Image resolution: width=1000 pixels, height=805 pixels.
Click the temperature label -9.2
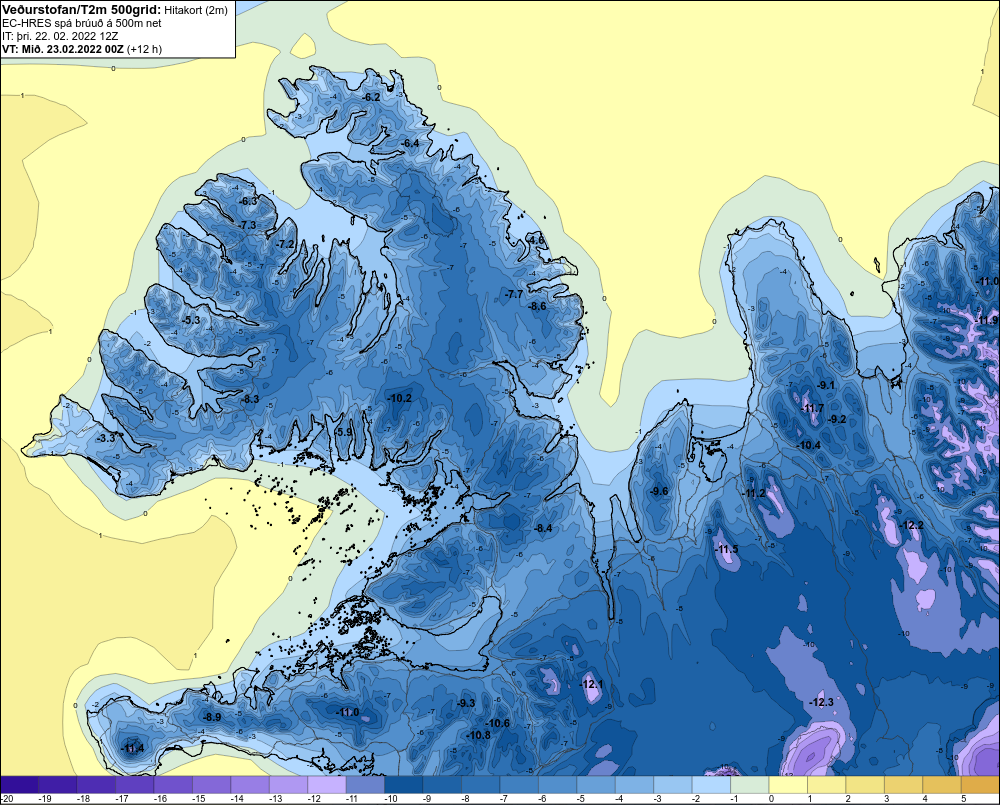837,419
